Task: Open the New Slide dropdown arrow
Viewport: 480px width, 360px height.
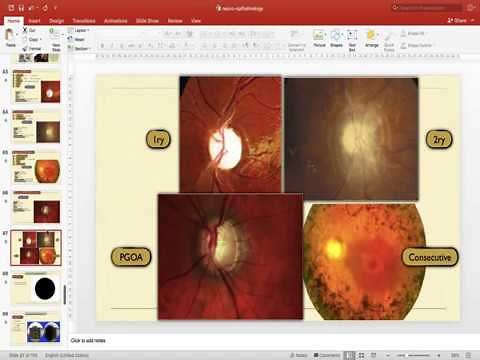Action: 63,34
